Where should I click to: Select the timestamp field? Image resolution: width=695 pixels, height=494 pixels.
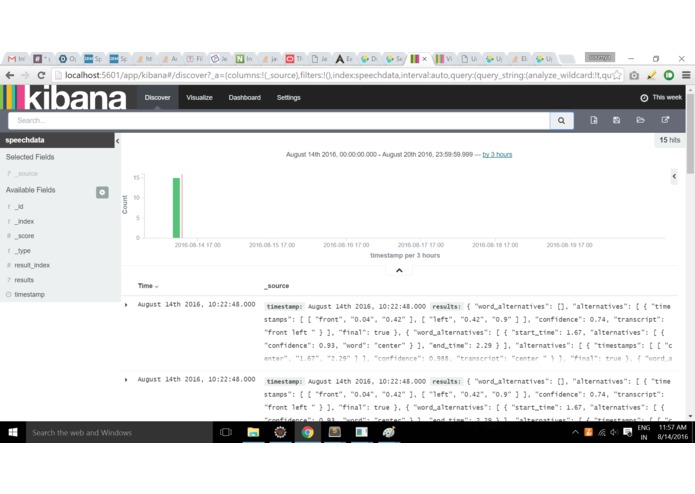[x=29, y=294]
